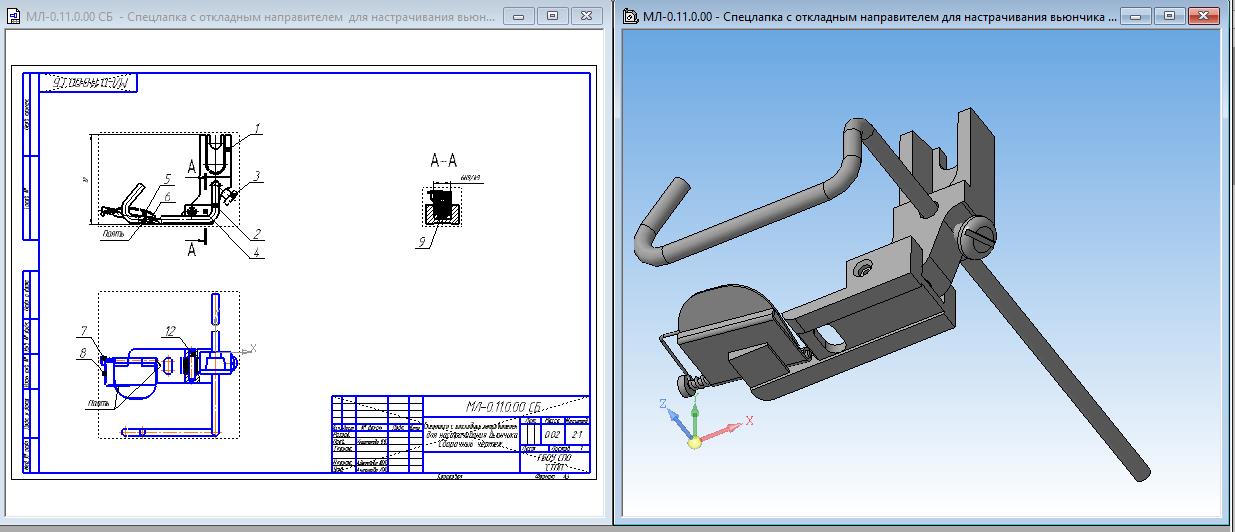Click the green Y axis arrow of the coordinate triad

694,412
